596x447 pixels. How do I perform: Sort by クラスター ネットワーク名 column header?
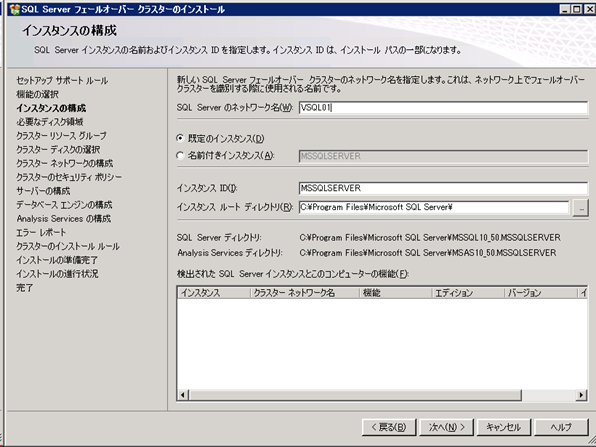tap(305, 293)
